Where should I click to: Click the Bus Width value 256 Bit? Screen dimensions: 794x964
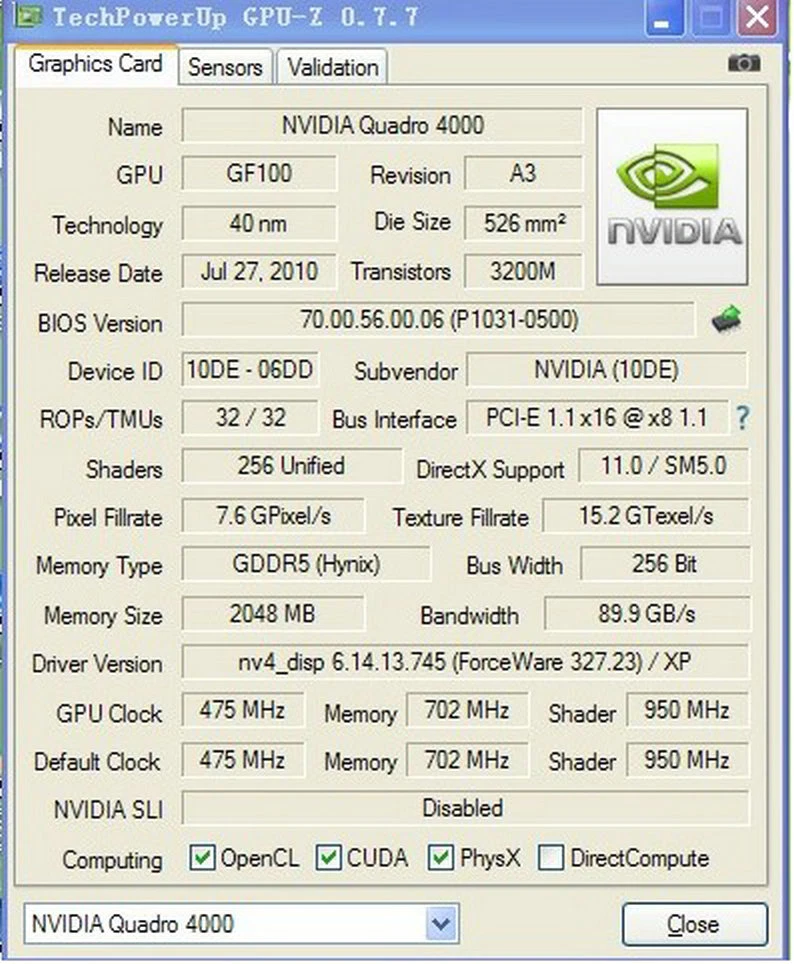(x=665, y=564)
